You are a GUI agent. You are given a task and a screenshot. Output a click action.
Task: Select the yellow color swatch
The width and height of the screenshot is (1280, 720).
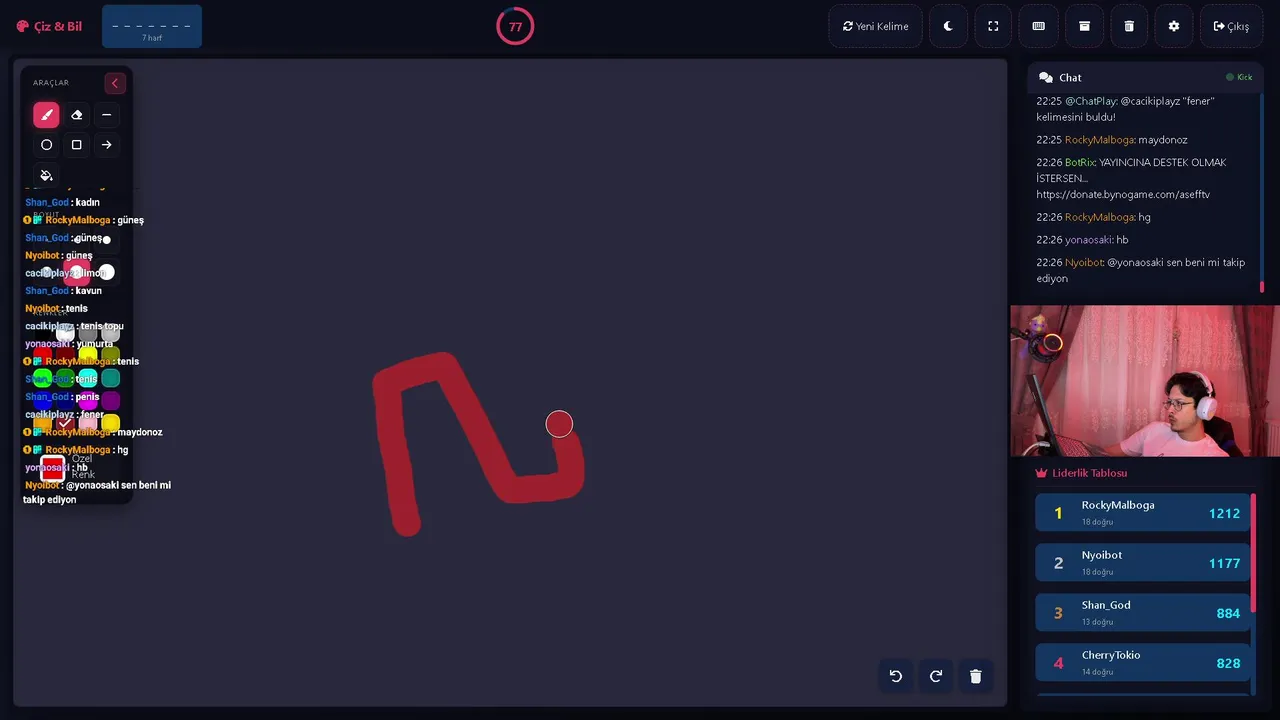pyautogui.click(x=88, y=355)
